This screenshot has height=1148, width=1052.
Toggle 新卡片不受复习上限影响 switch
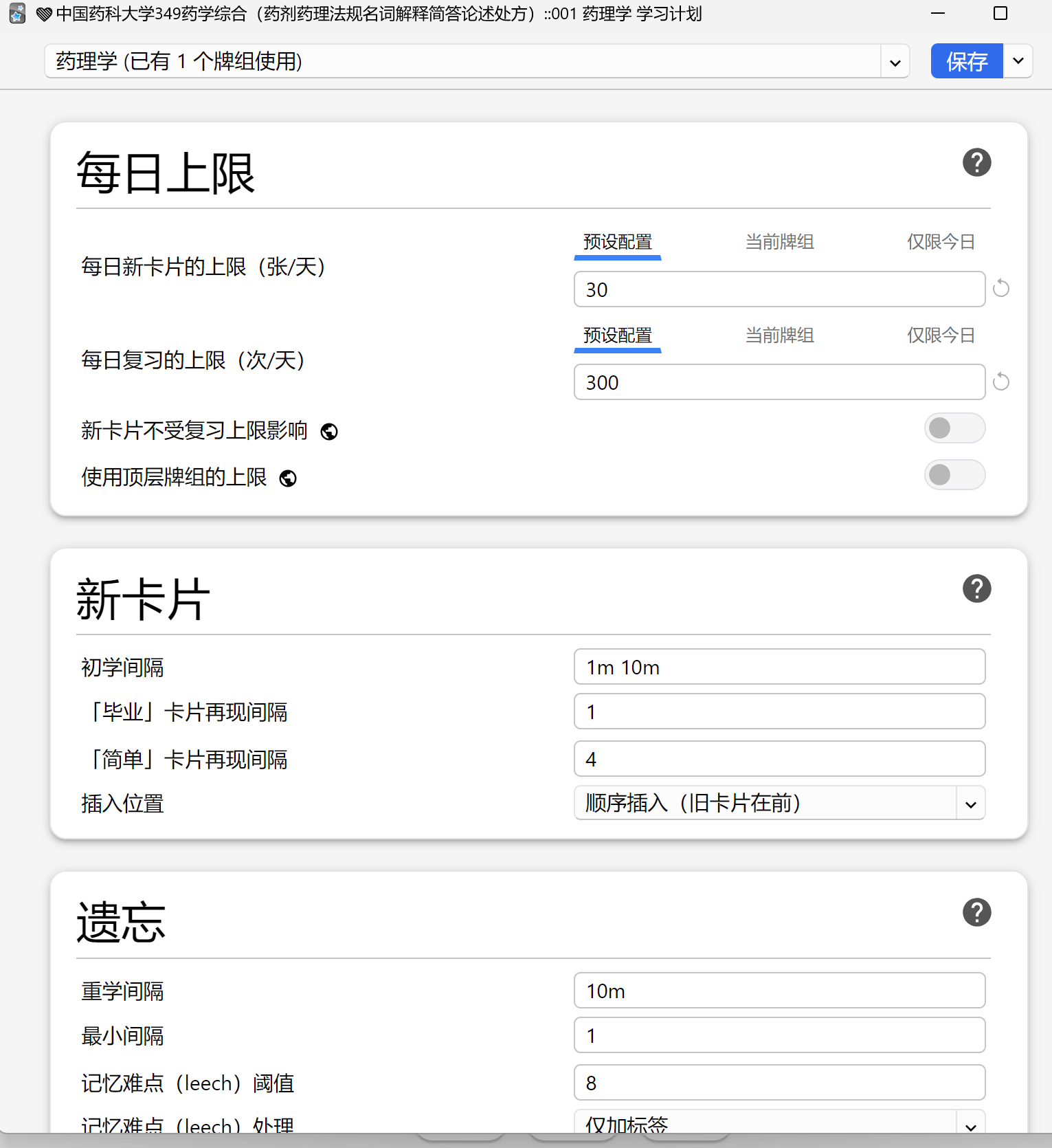pos(954,428)
